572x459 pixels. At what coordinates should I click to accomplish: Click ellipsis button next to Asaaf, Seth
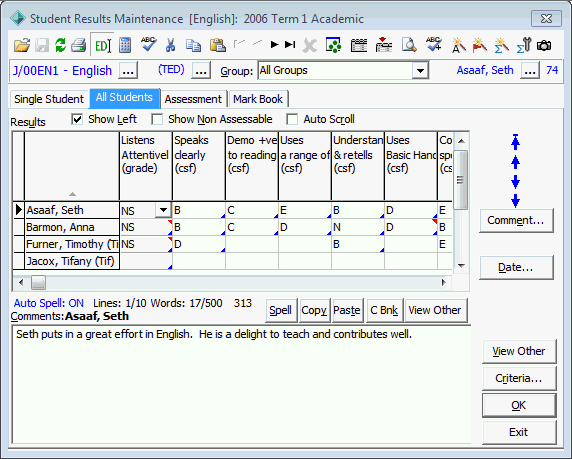pos(530,71)
